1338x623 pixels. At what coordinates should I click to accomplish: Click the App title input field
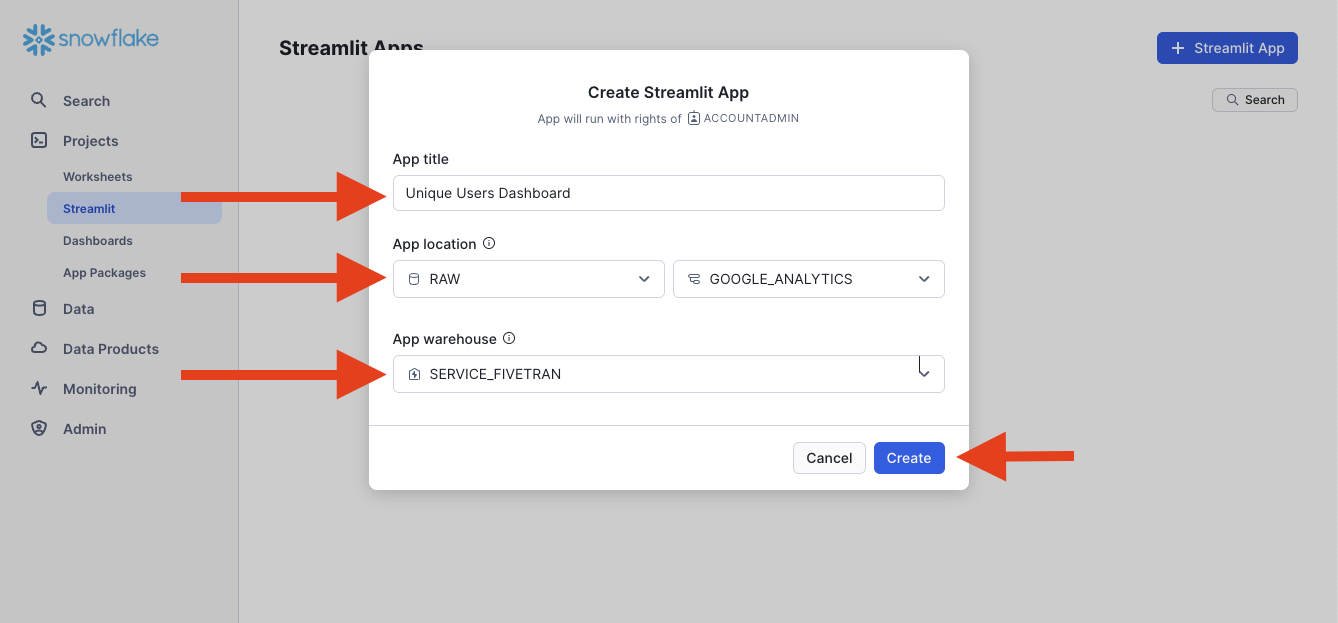(x=669, y=193)
